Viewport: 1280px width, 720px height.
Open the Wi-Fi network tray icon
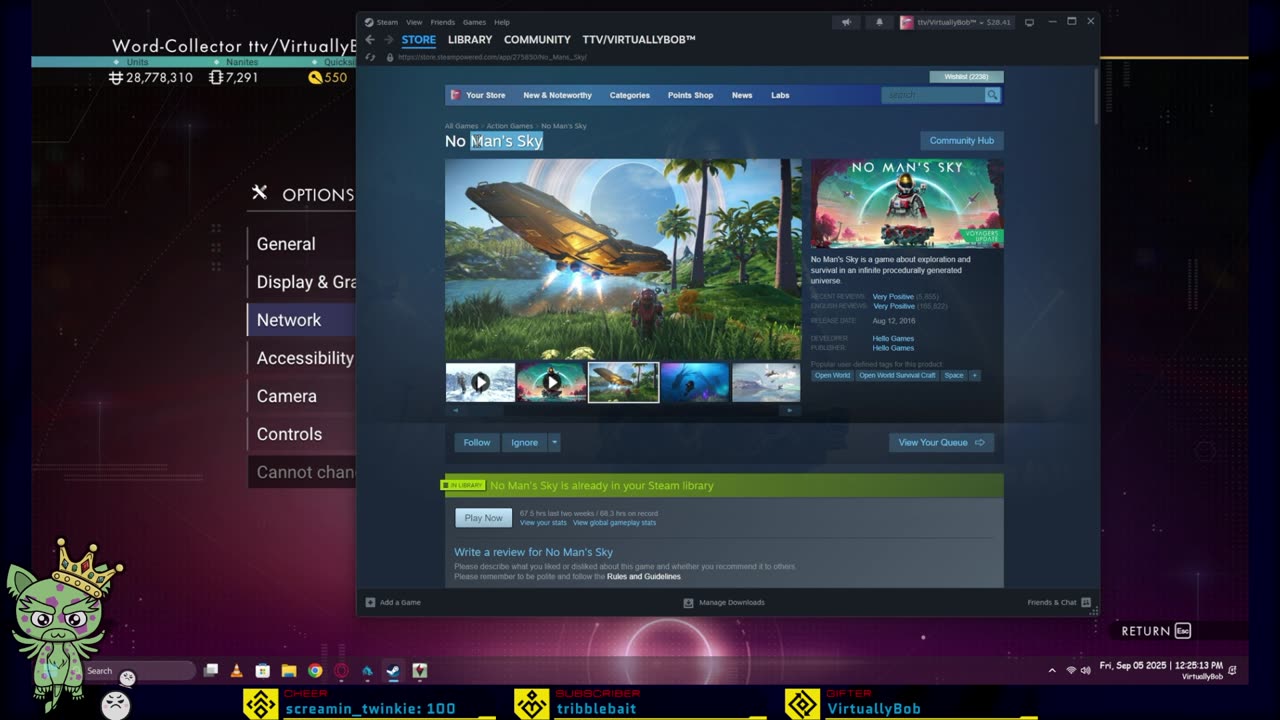pos(1070,670)
